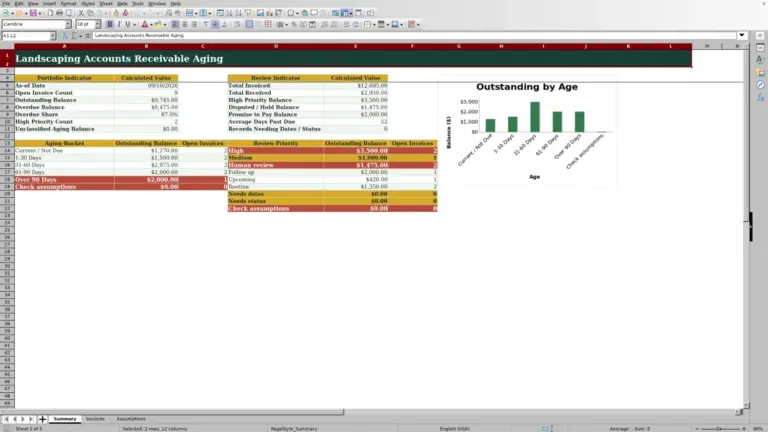
Task: Open sidebar Functions panel icon
Action: [760, 97]
